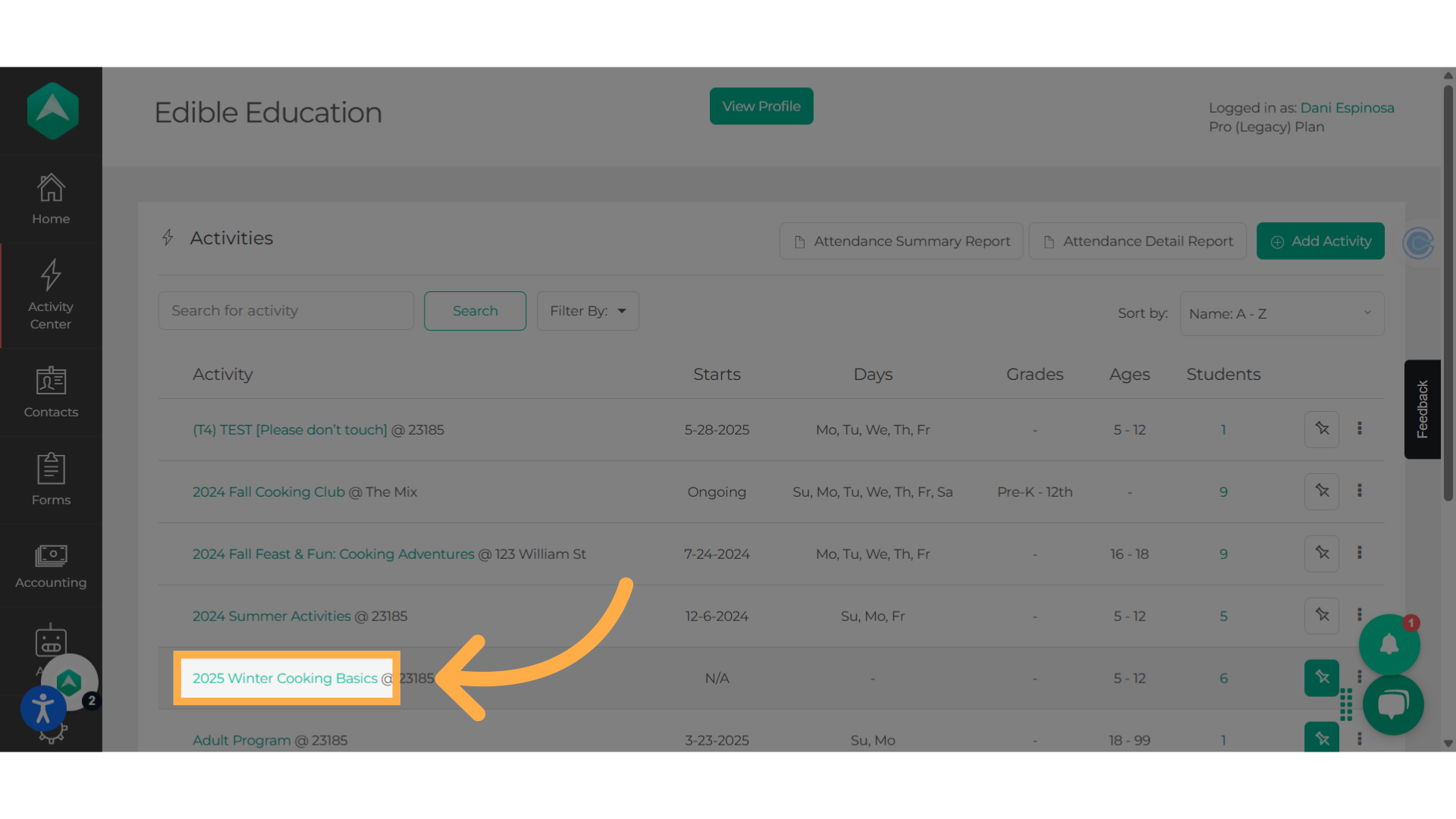Pin 2024 Fall Feast & Fun activity
Screen dimensions: 1456x819
click(x=1322, y=554)
